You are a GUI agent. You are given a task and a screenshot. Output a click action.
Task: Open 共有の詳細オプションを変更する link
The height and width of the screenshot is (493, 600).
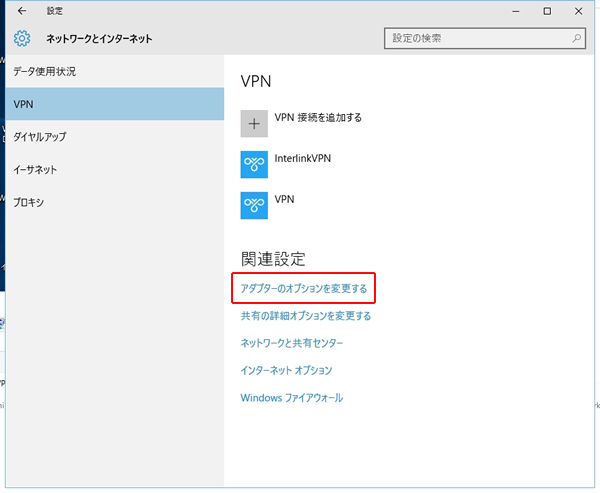[x=306, y=316]
